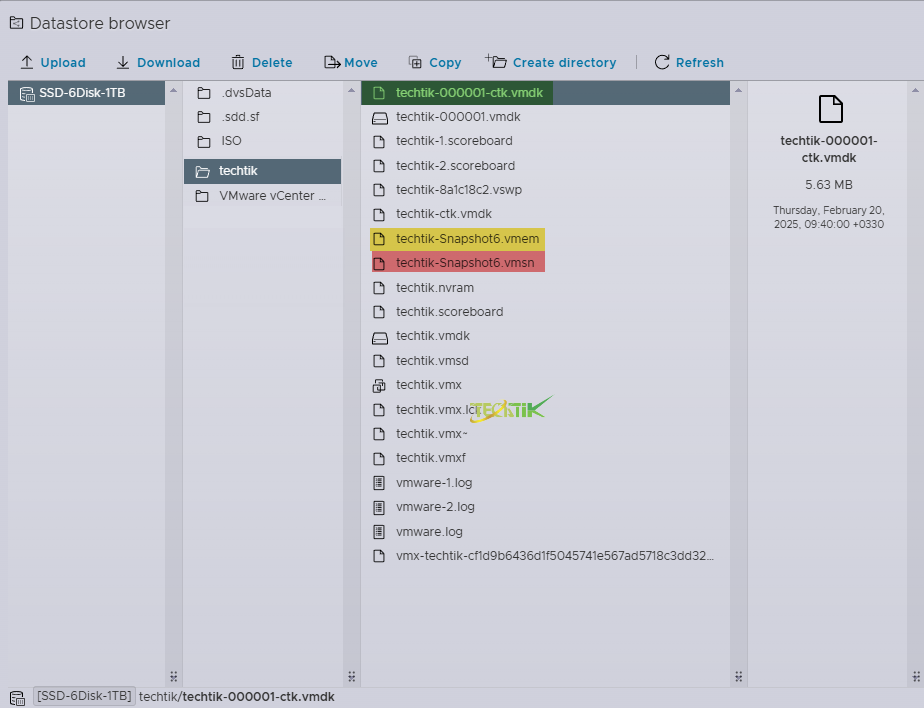This screenshot has width=924, height=708.
Task: Click the Create directory button label
Action: (x=565, y=62)
